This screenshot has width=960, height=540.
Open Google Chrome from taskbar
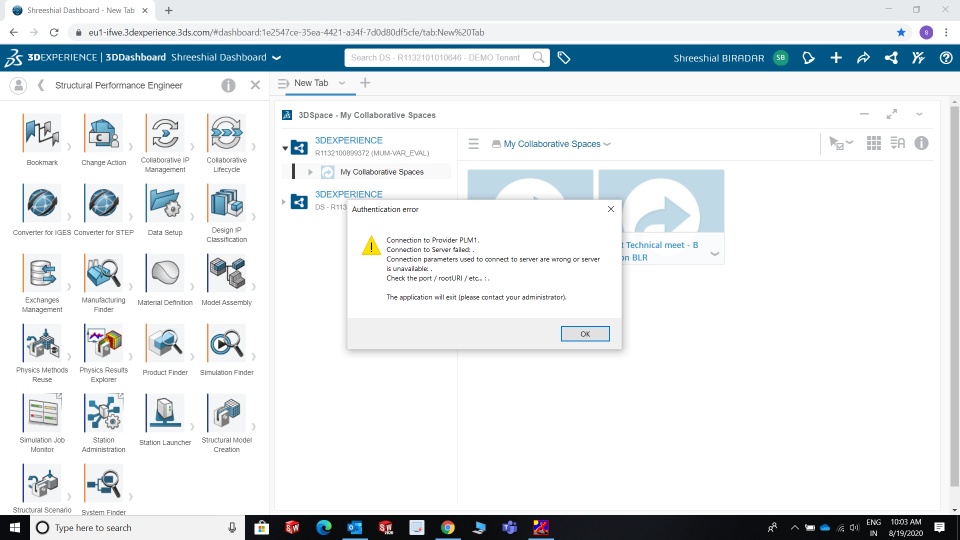coord(448,527)
